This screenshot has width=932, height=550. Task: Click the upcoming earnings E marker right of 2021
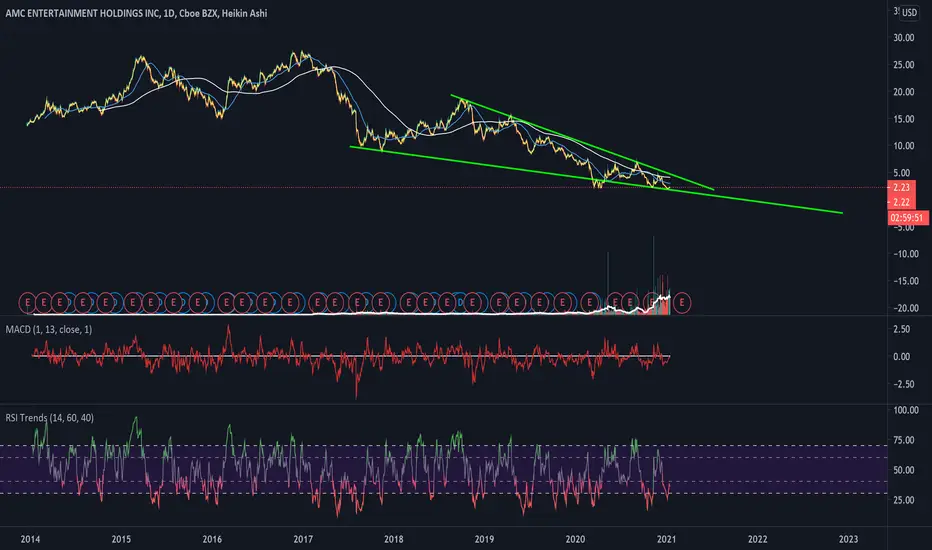tap(682, 303)
